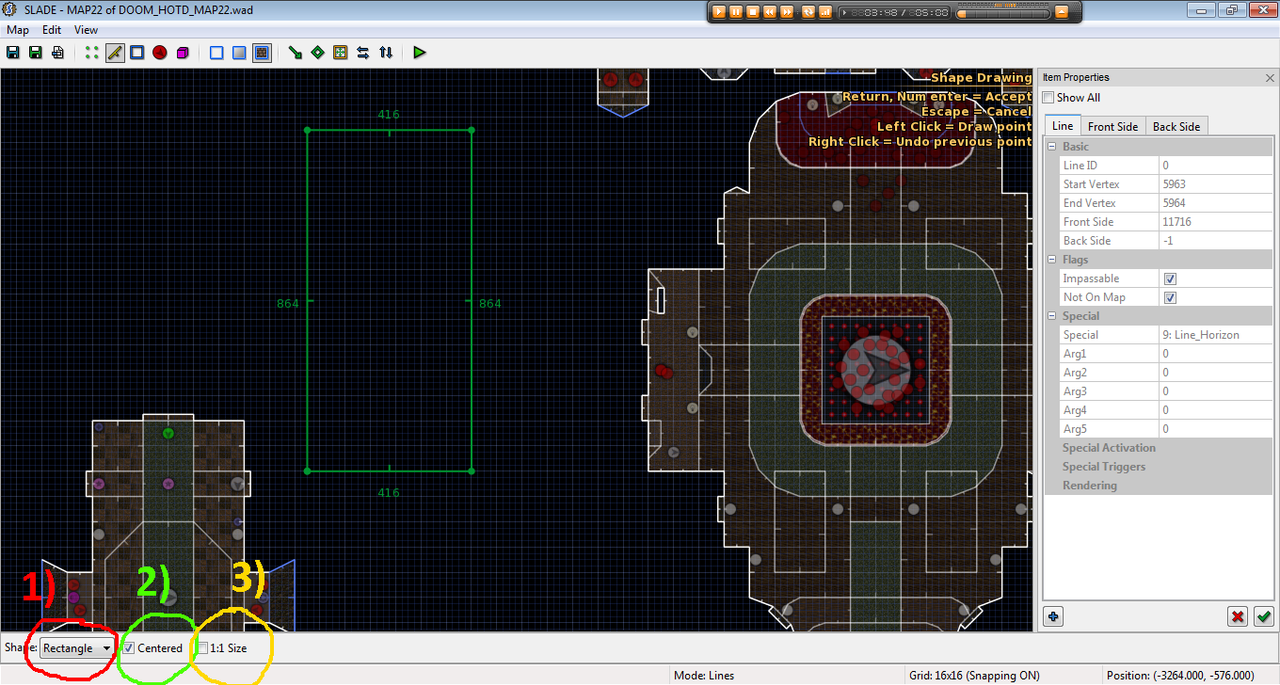This screenshot has width=1280, height=685.
Task: Run the map with green play icon
Action: pyautogui.click(x=420, y=52)
